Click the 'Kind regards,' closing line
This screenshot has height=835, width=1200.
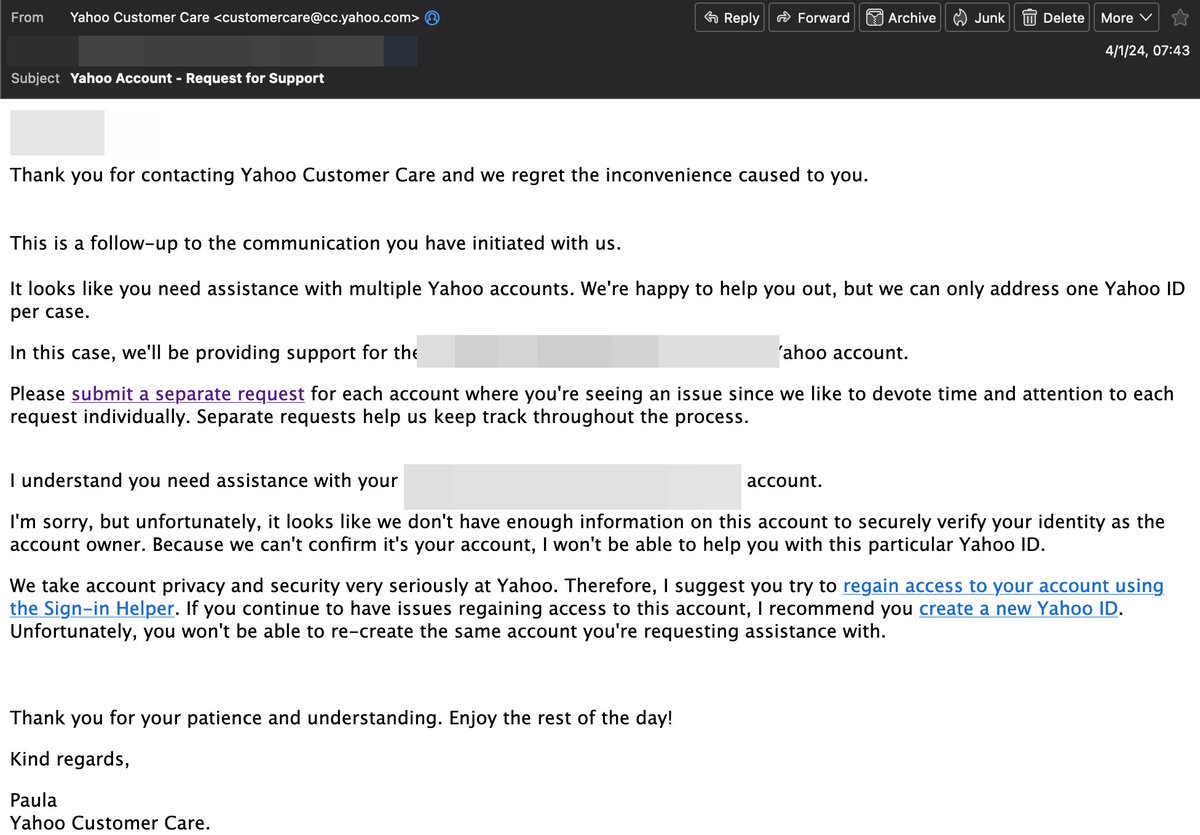click(70, 760)
